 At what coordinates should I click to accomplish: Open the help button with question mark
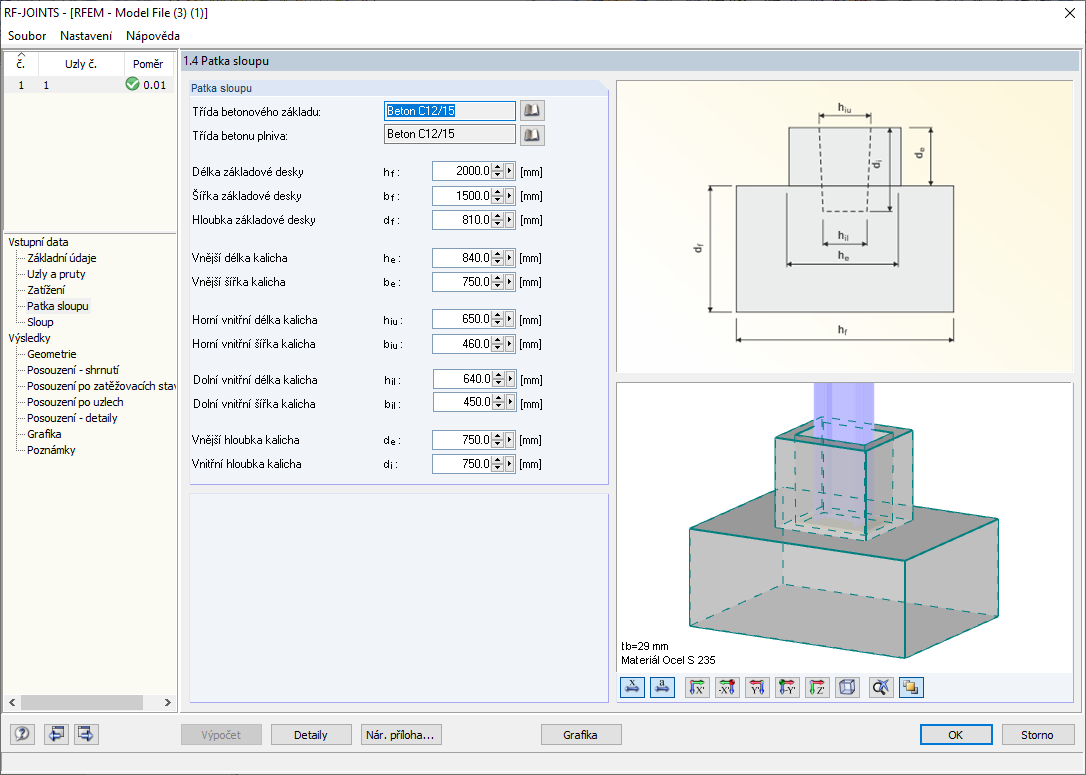(x=23, y=734)
